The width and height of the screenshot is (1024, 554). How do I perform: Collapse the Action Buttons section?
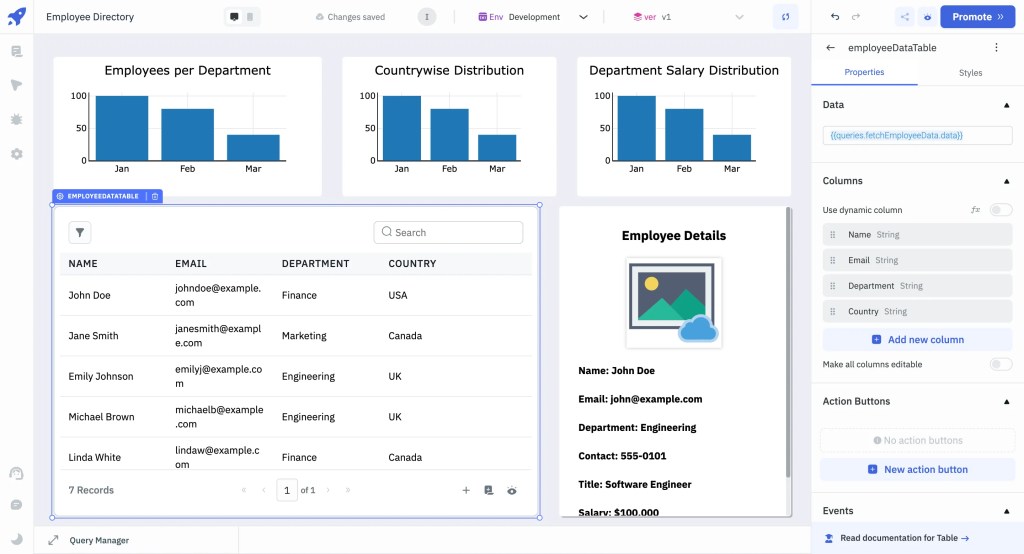(x=1006, y=402)
